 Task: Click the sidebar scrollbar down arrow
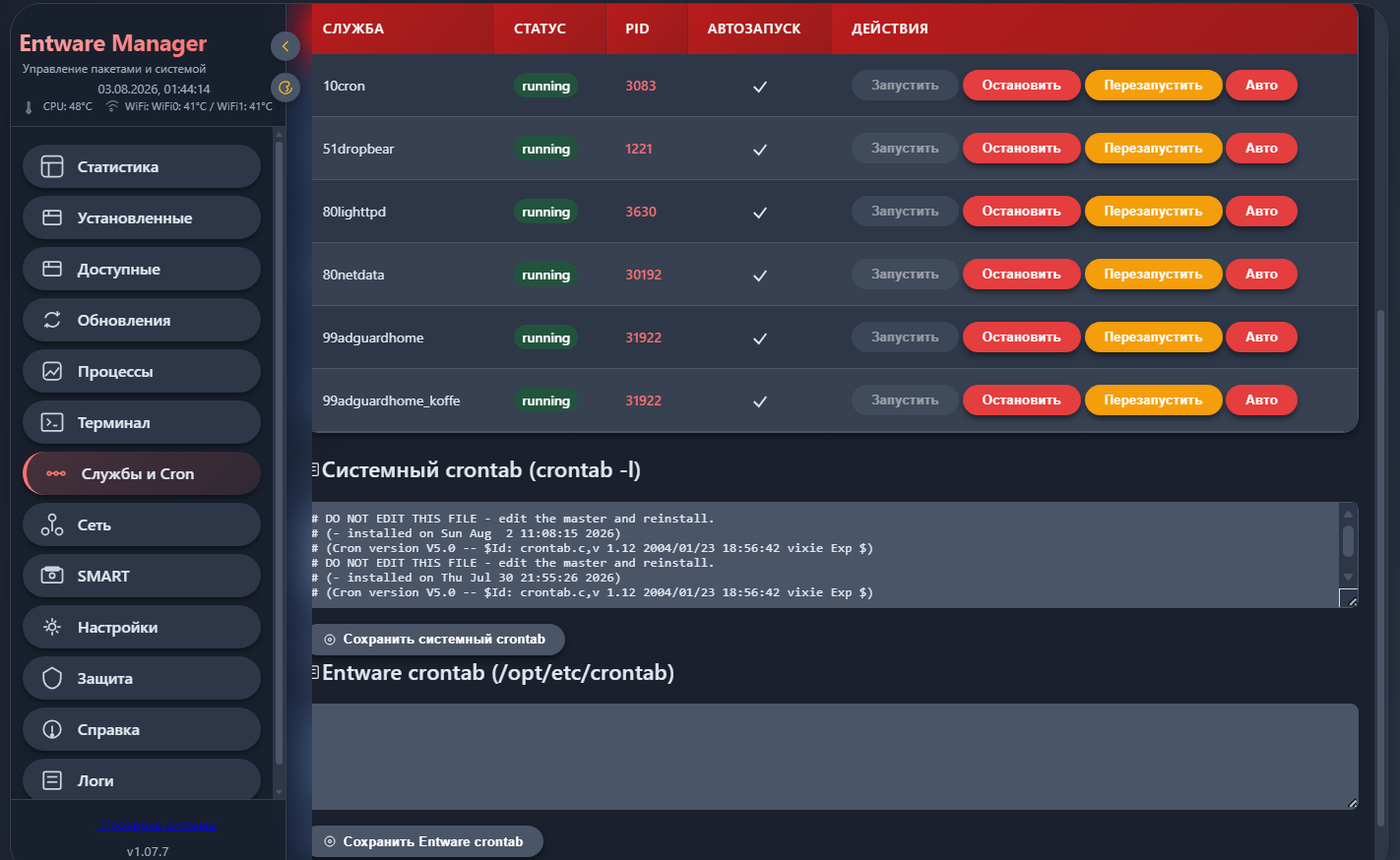tap(280, 791)
